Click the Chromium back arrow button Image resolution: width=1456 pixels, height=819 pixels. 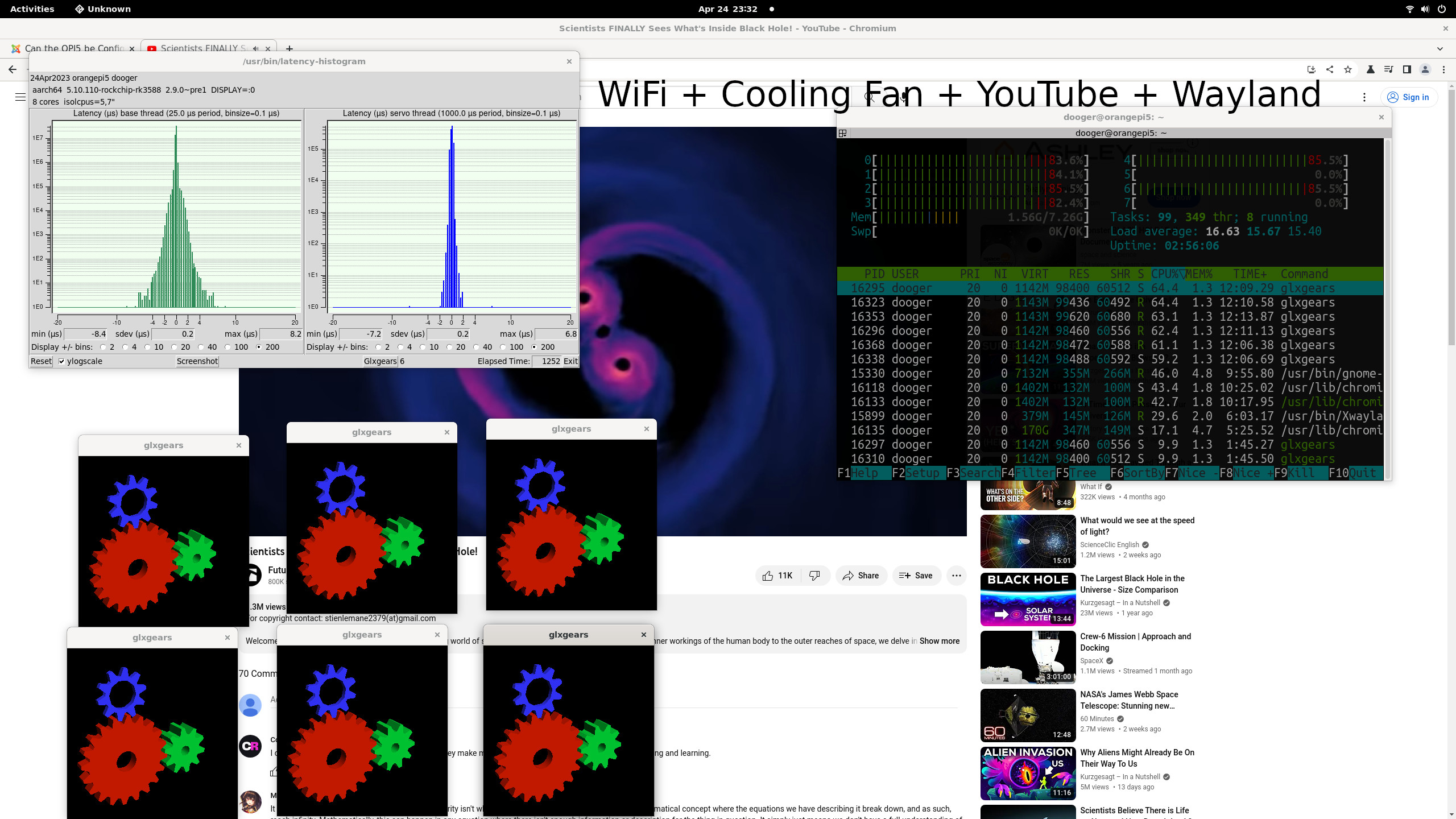13,69
